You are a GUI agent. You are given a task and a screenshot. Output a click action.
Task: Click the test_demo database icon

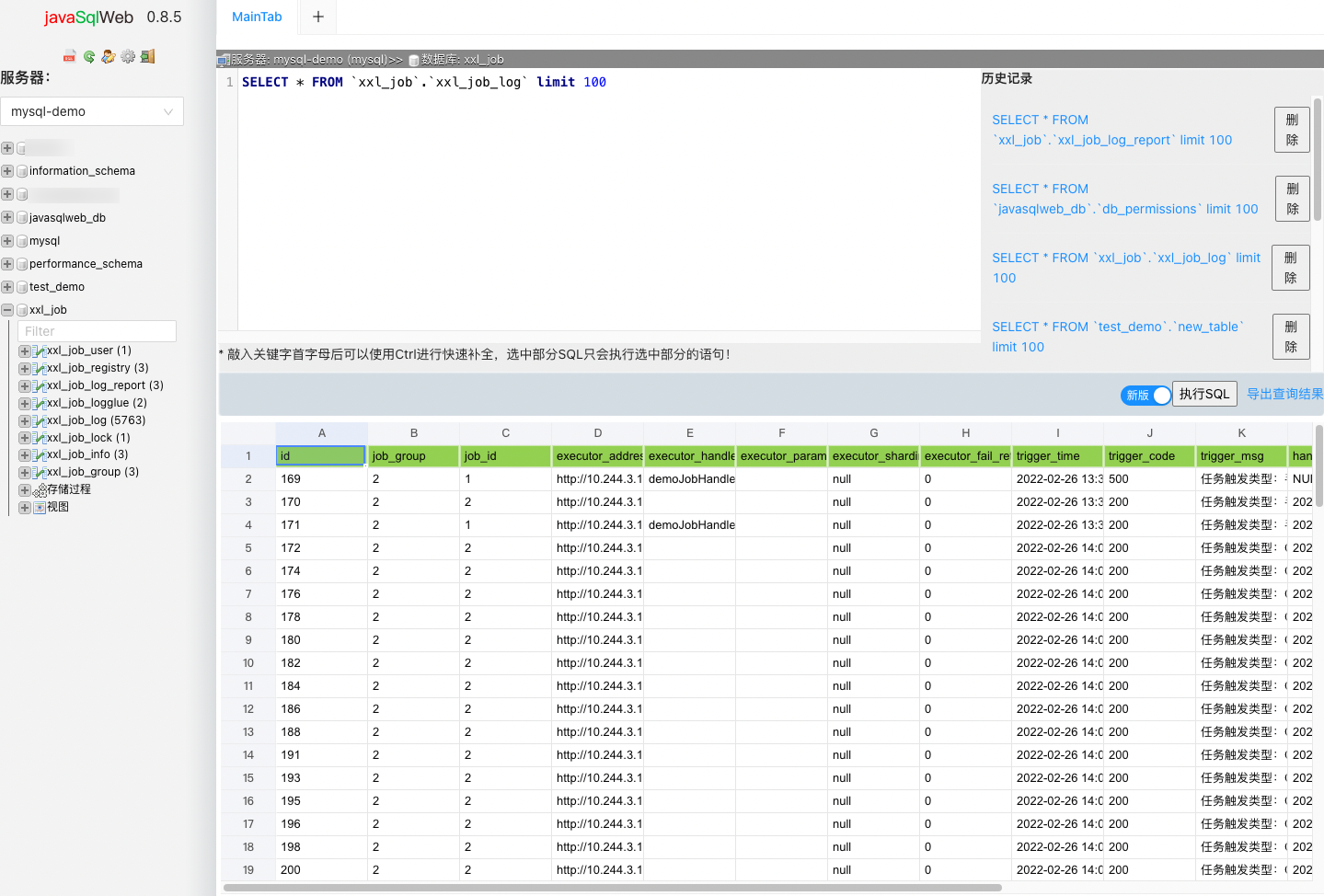[22, 287]
